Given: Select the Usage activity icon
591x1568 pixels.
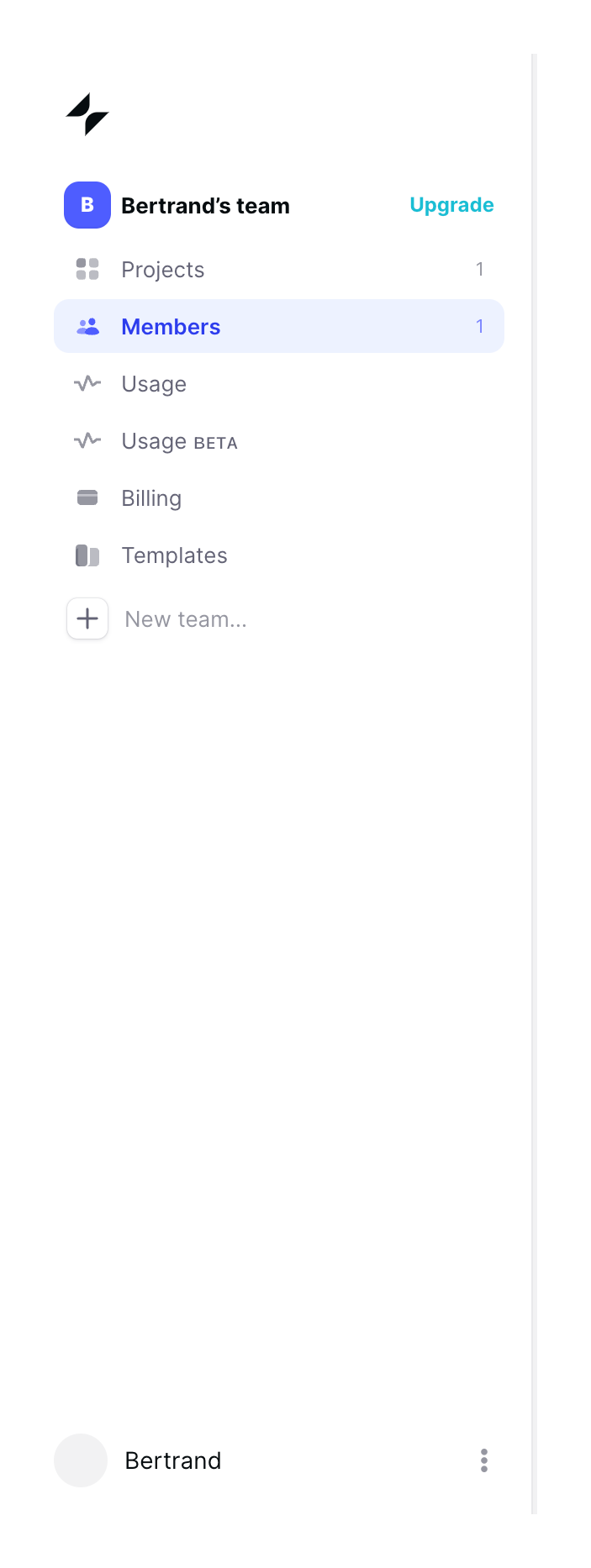Looking at the screenshot, I should (x=87, y=383).
